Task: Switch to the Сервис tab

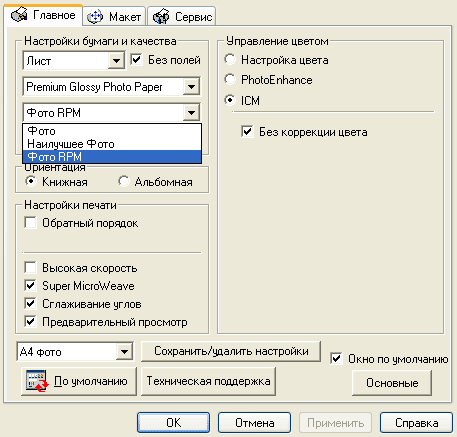Action: pyautogui.click(x=182, y=17)
